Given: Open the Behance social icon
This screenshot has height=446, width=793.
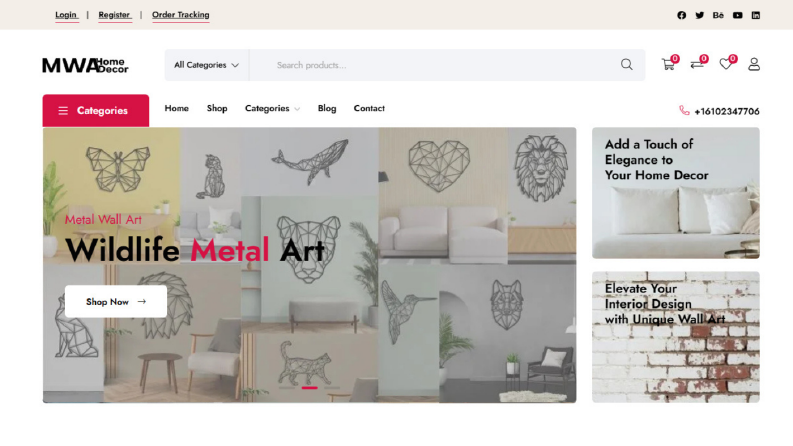Looking at the screenshot, I should point(718,15).
